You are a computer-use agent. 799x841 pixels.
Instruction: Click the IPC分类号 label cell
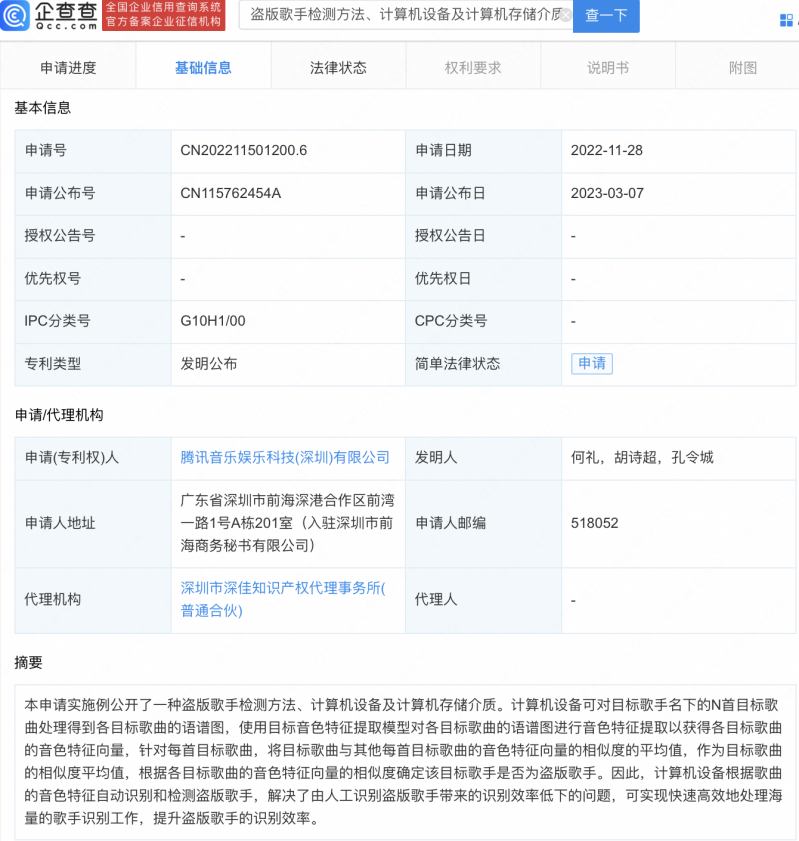tap(93, 321)
